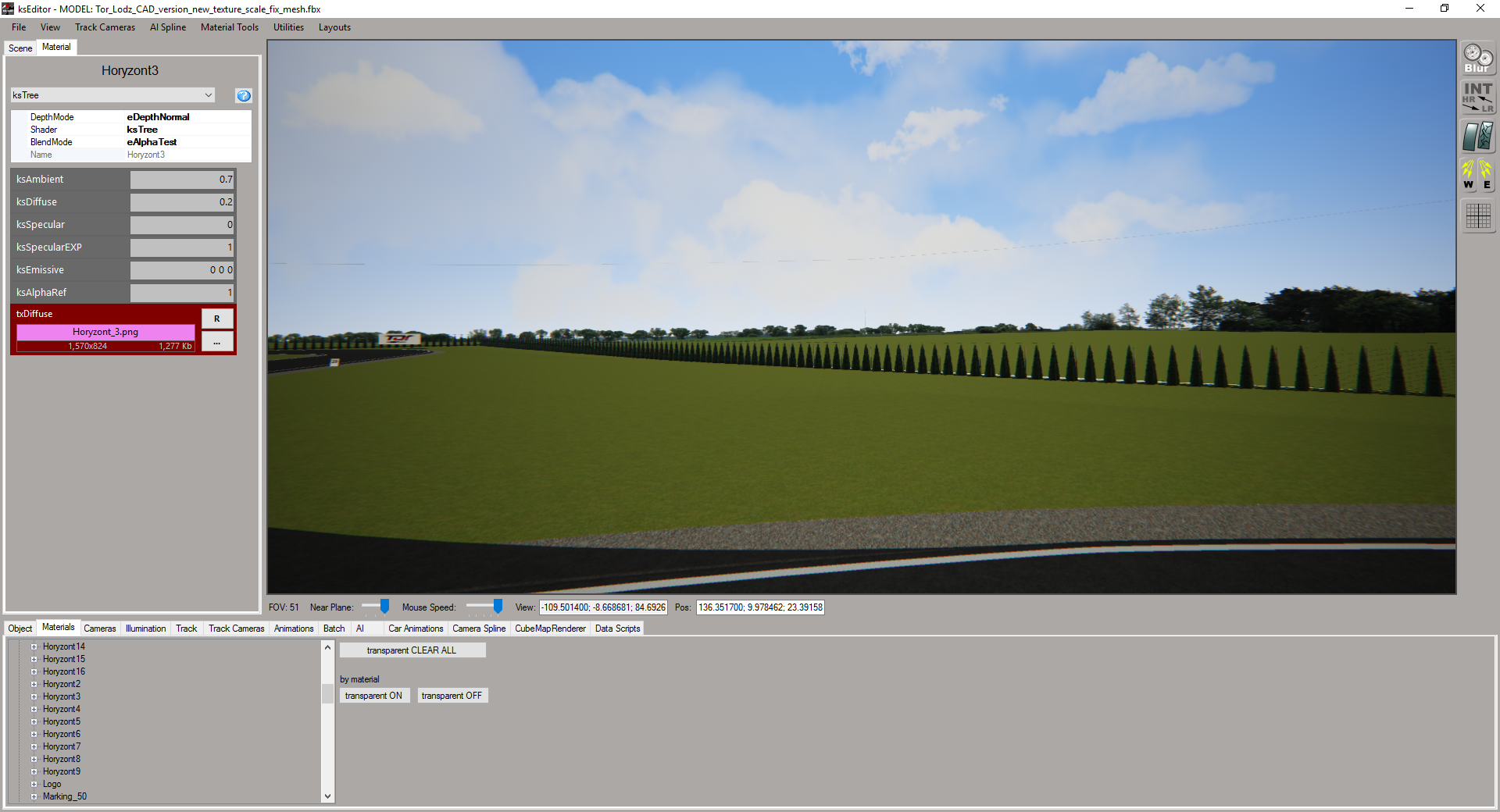The height and width of the screenshot is (812, 1500).
Task: Click the W light direction icon
Action: click(x=1468, y=176)
